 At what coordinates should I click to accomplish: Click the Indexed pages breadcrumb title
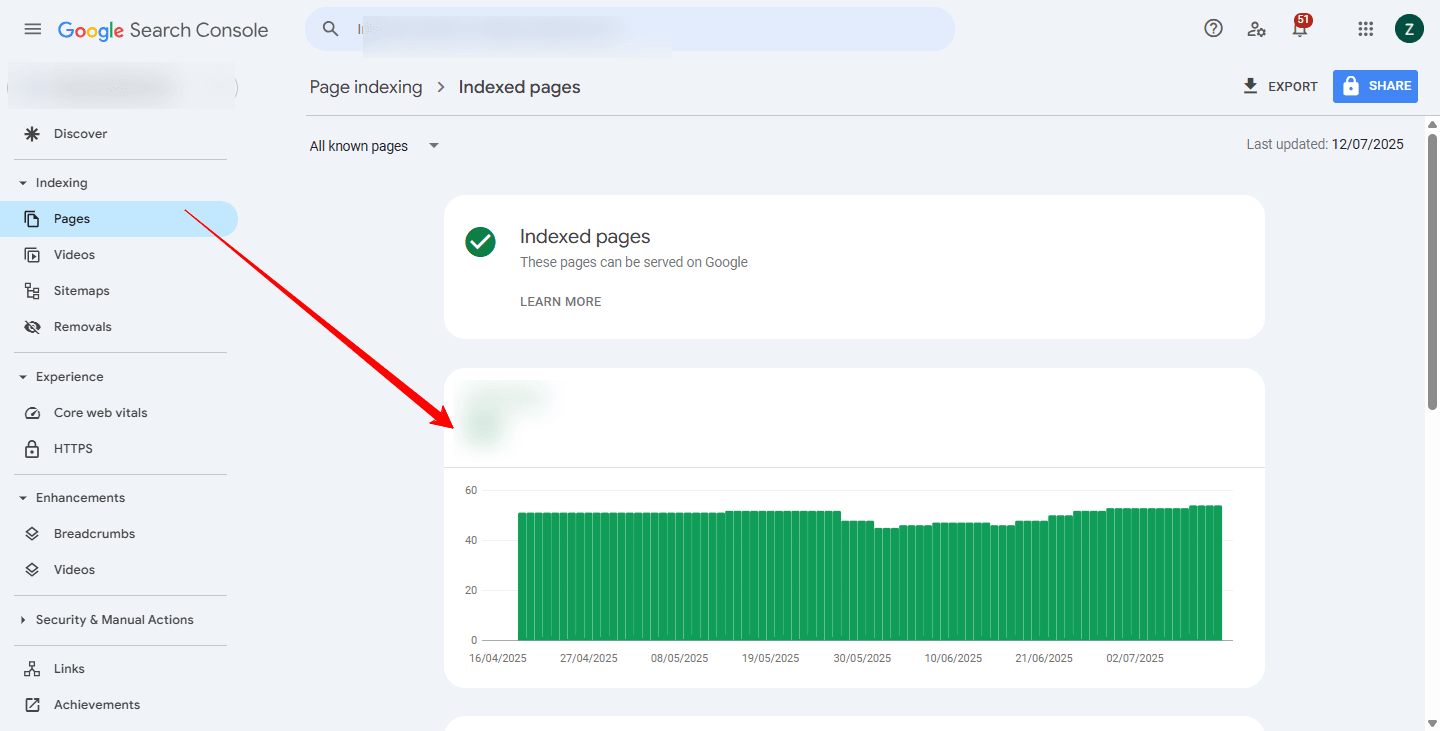pos(519,87)
